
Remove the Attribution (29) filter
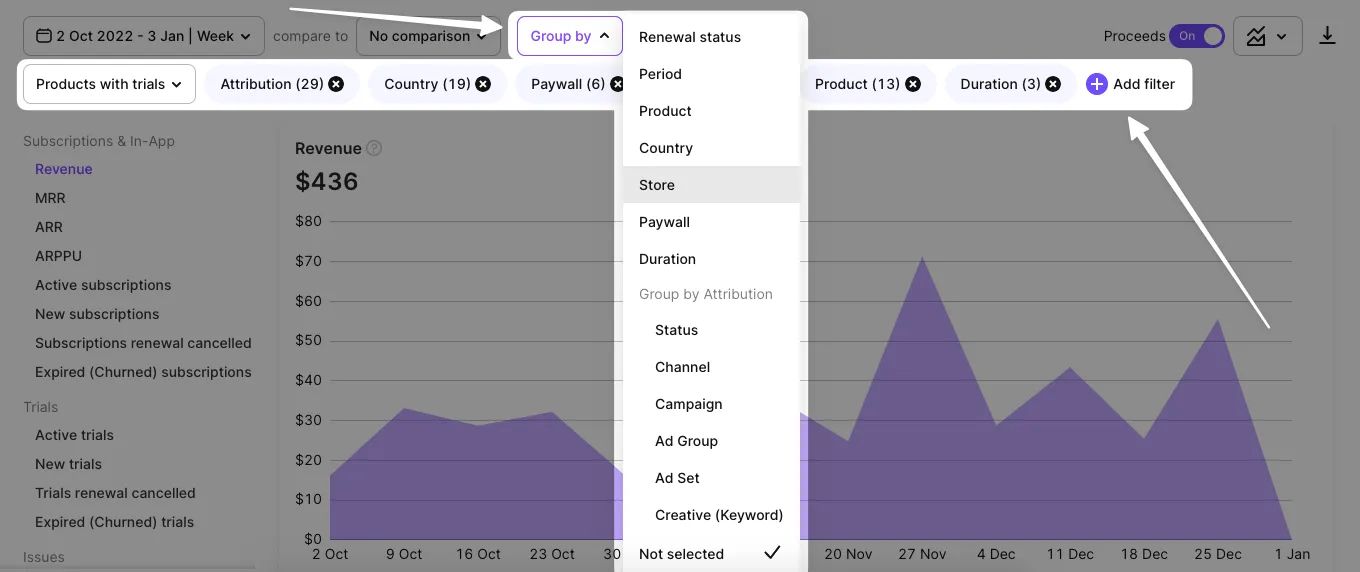[336, 84]
